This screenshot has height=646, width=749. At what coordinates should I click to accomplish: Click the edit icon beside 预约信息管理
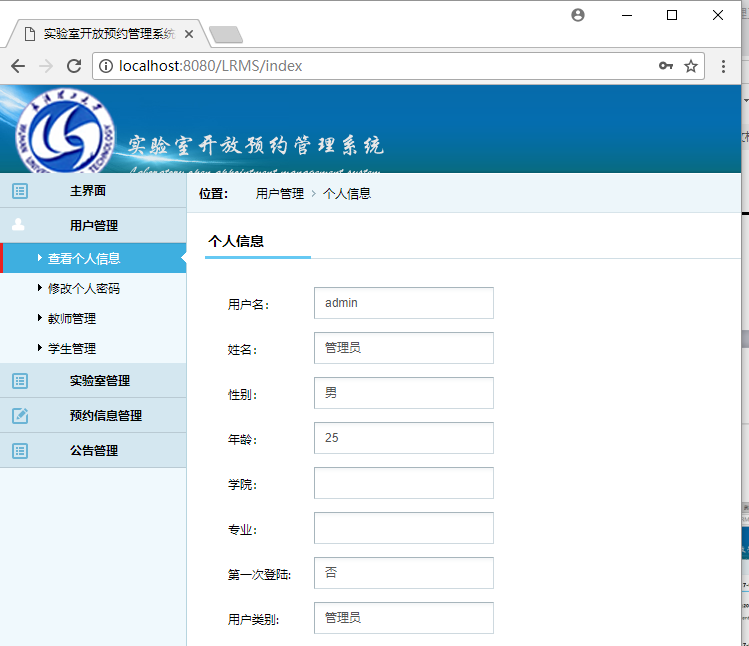(20, 416)
